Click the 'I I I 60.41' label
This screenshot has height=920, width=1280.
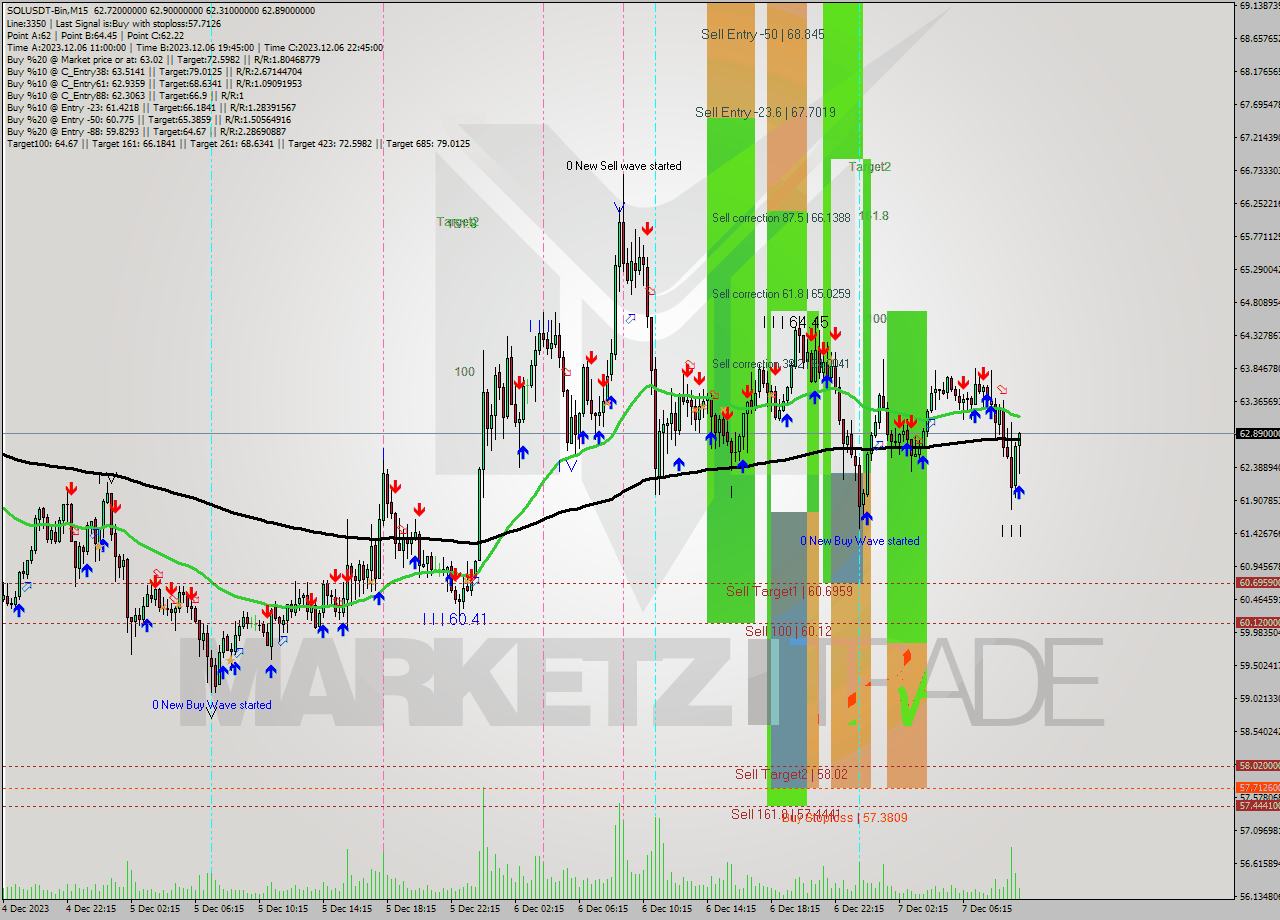coord(454,619)
